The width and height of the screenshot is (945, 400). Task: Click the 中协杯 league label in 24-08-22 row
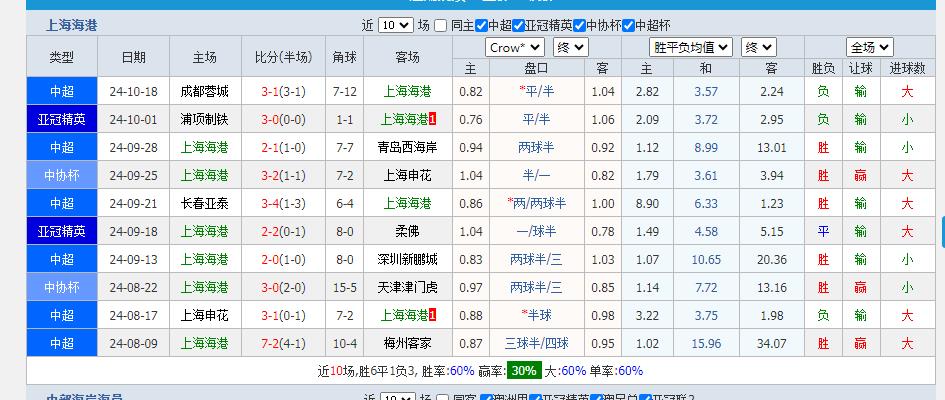click(x=62, y=287)
